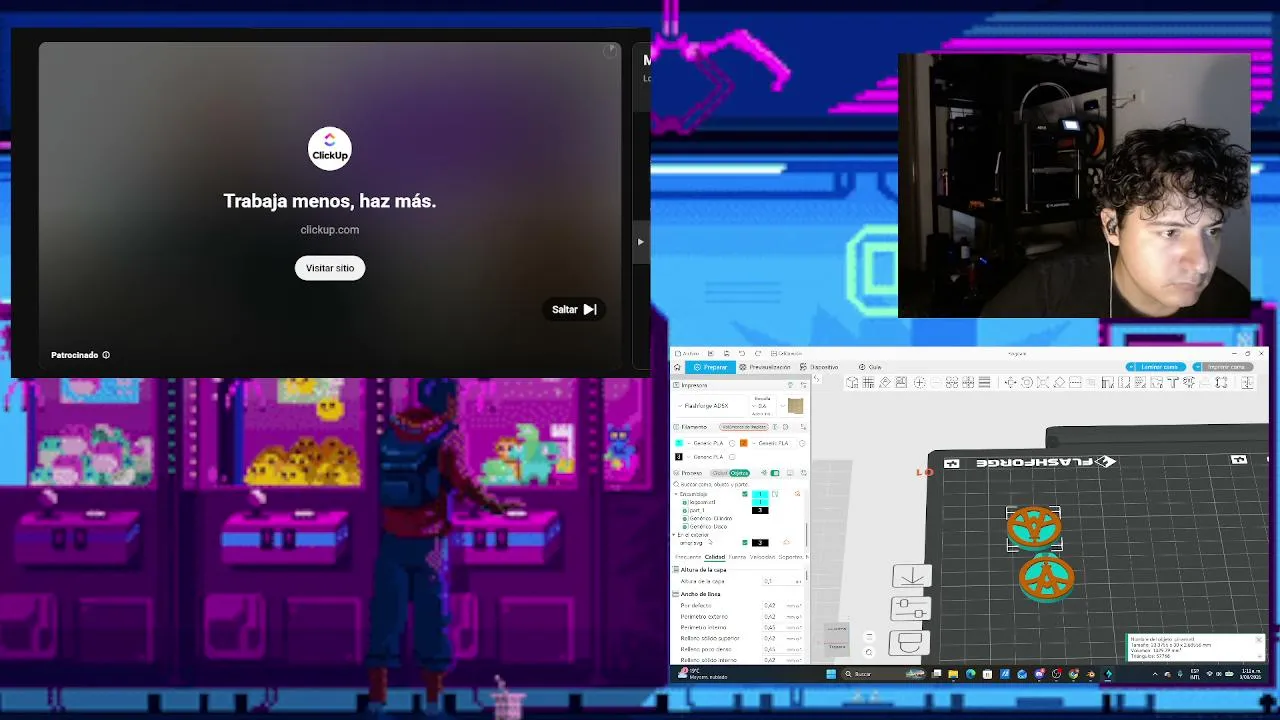Toggle the green switch in Proceso header
The image size is (1280, 720).
(774, 473)
